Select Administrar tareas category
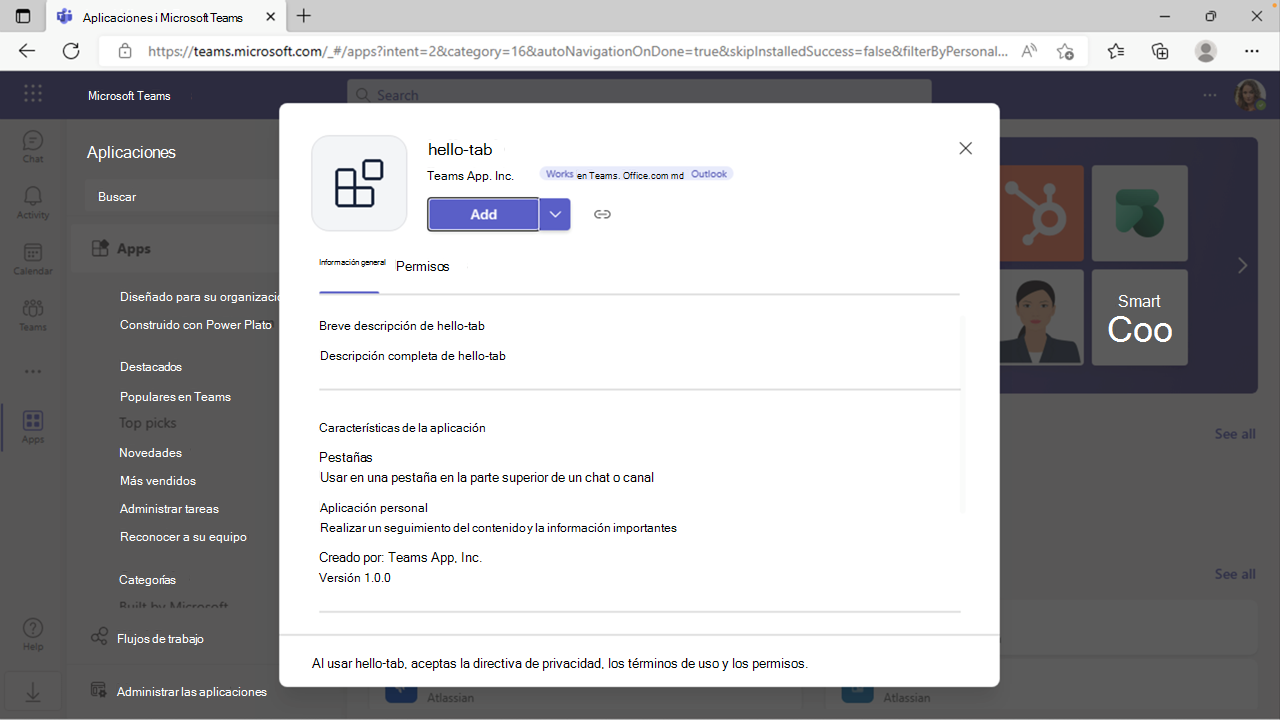 pyautogui.click(x=169, y=509)
